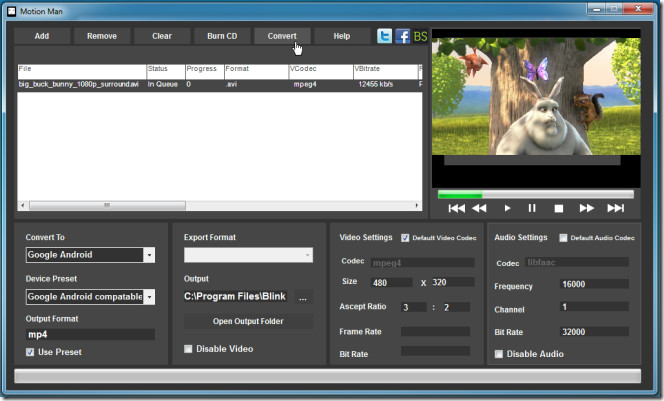Add a file to the queue
This screenshot has width=664, height=401.
pos(42,36)
